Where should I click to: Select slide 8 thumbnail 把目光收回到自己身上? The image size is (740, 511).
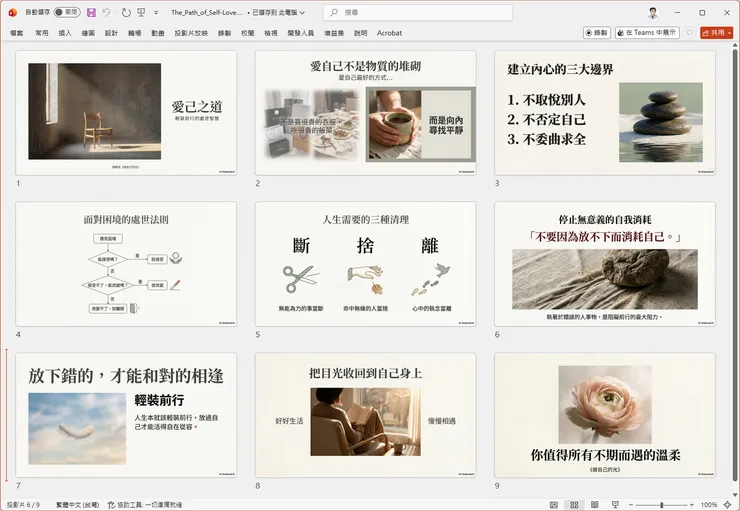(365, 415)
